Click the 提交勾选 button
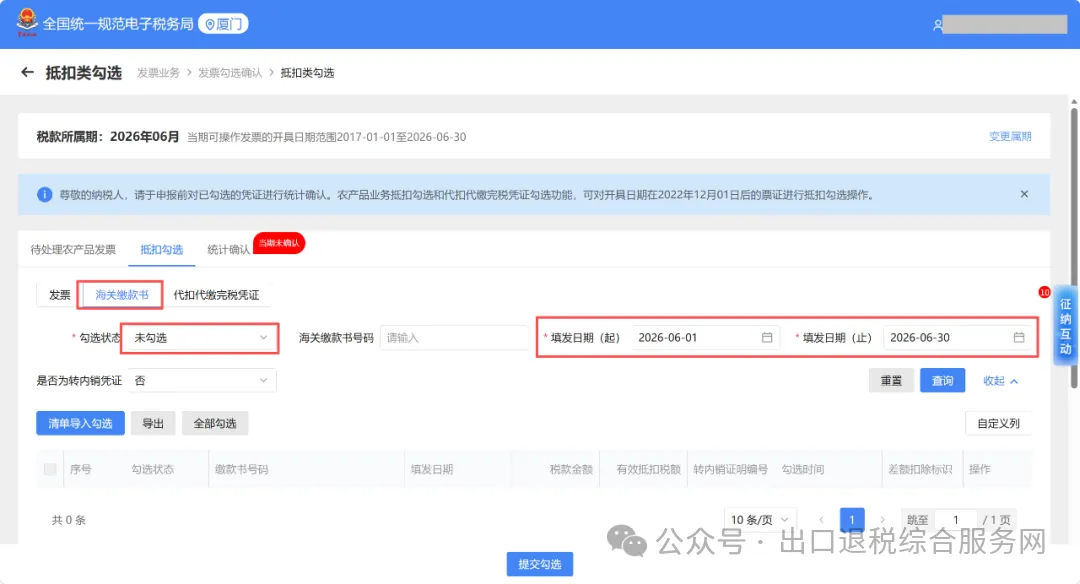 (x=540, y=564)
